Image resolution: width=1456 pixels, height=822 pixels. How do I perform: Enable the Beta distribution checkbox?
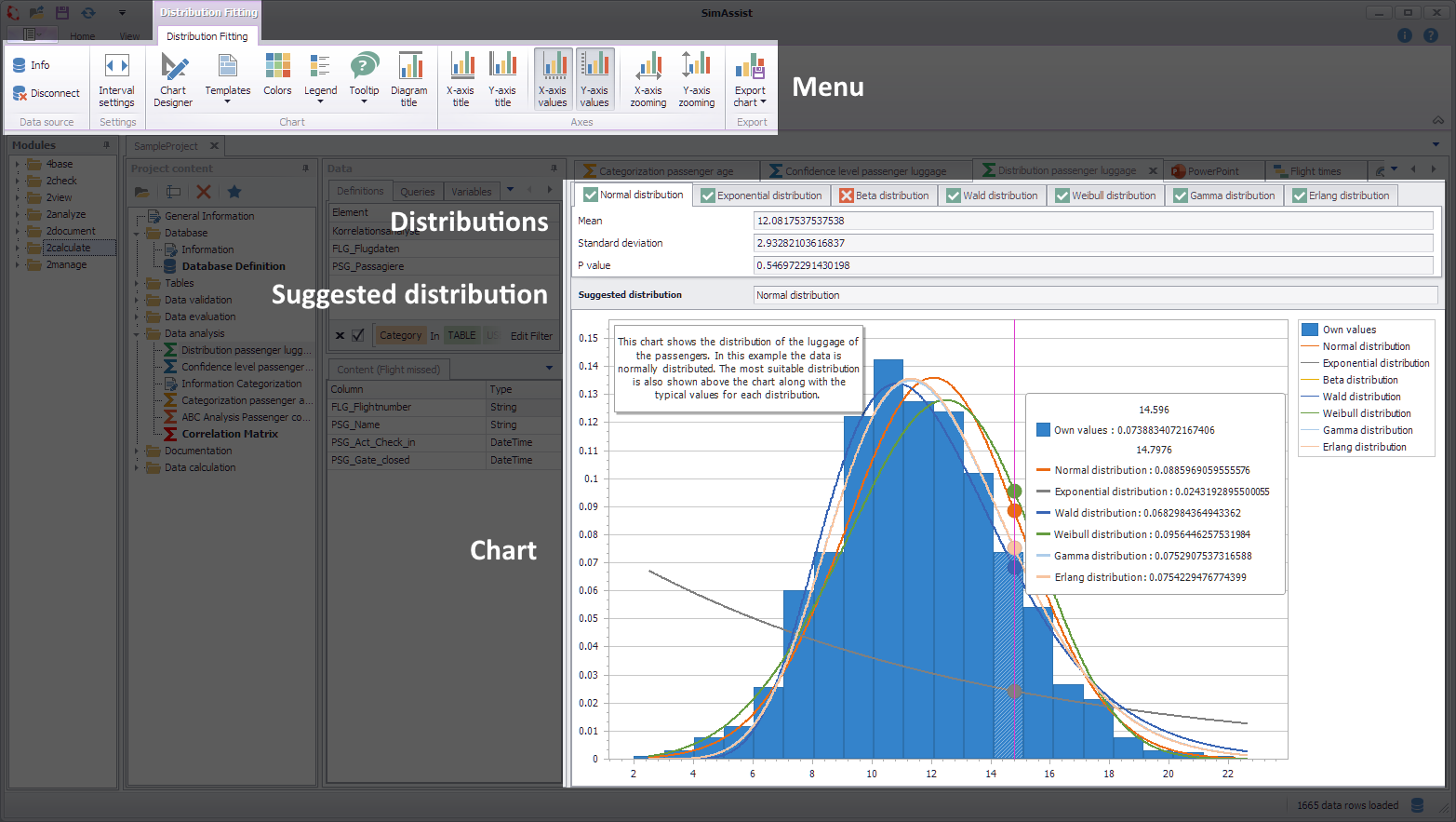[x=847, y=195]
